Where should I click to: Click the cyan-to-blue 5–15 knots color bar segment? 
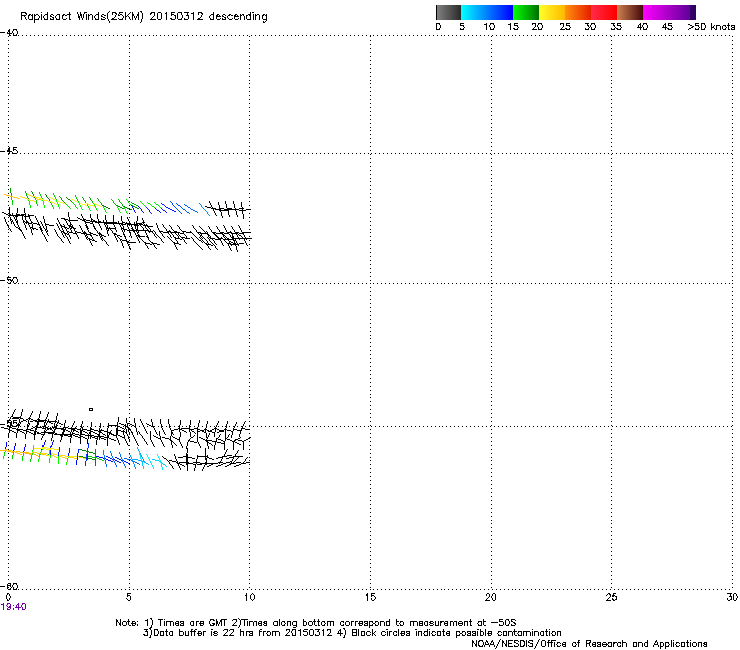pyautogui.click(x=487, y=12)
